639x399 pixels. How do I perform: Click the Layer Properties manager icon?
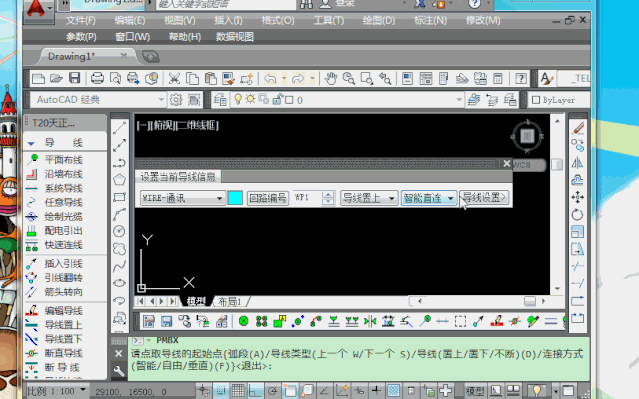tap(220, 100)
